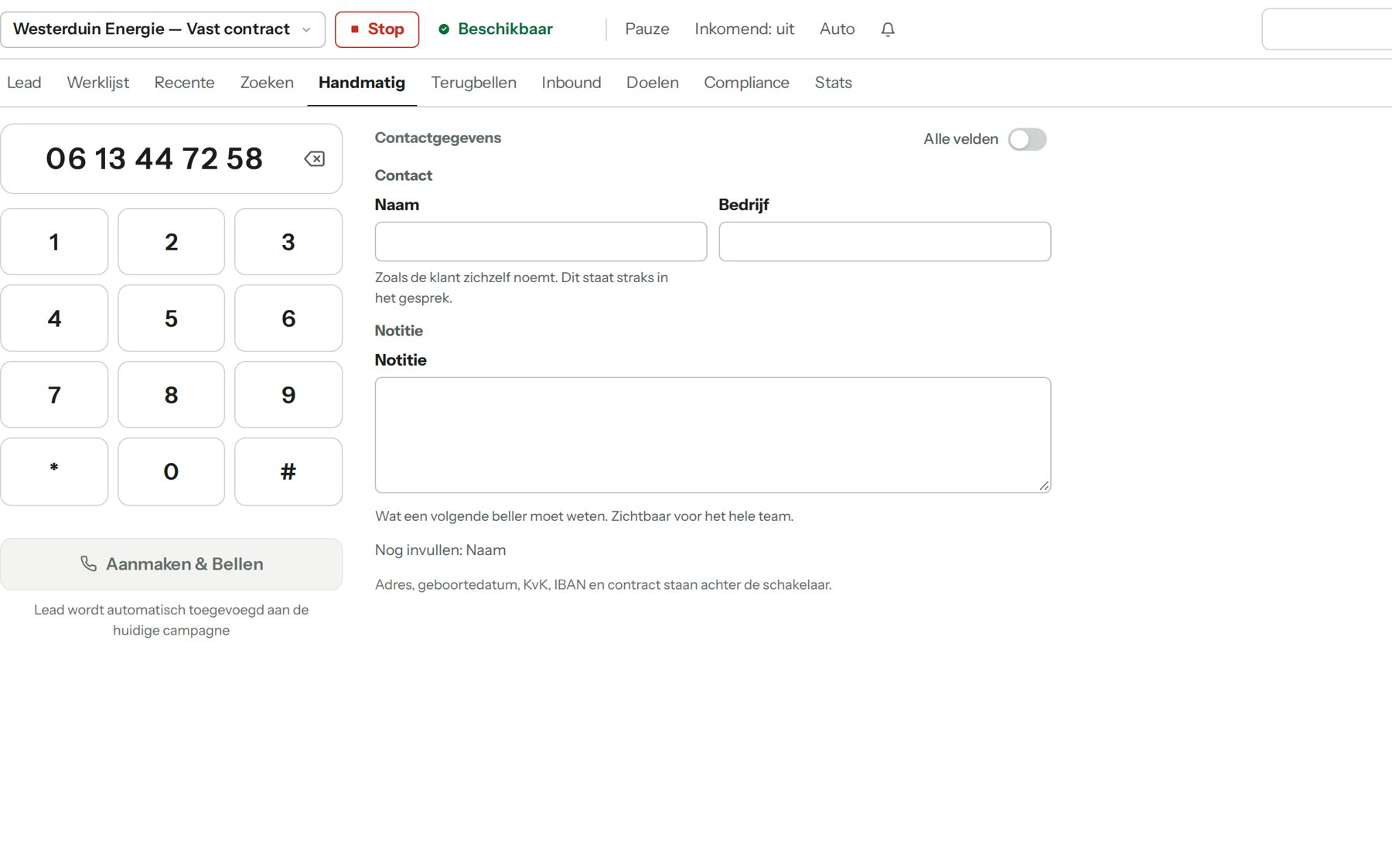Tap dialpad key 5

(171, 318)
